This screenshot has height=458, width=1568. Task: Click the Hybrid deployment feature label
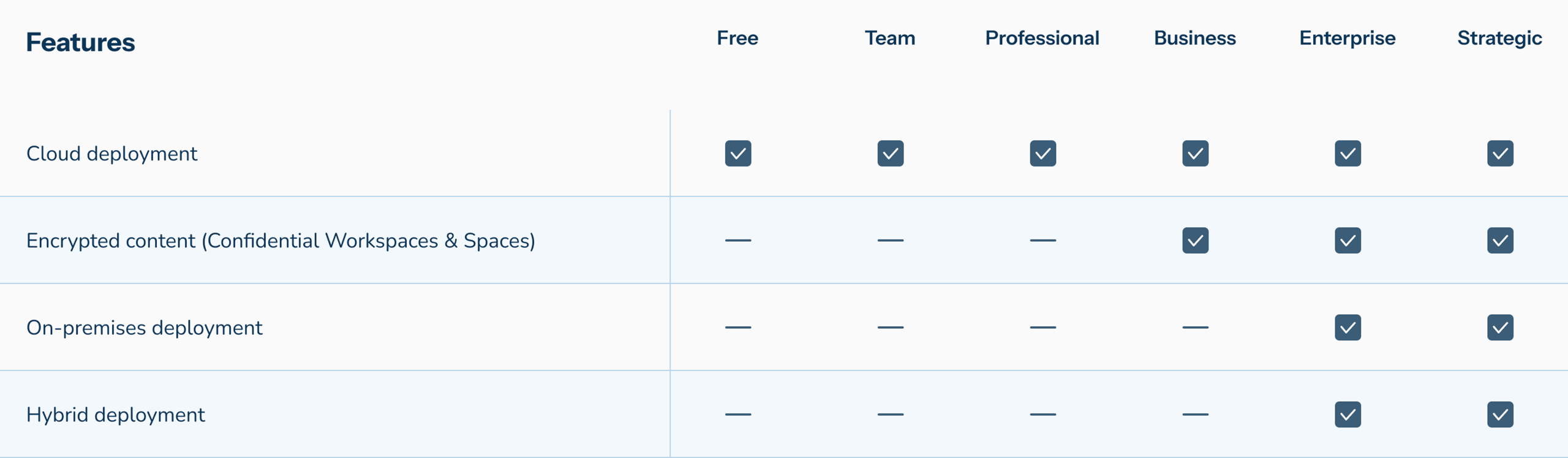coord(115,415)
